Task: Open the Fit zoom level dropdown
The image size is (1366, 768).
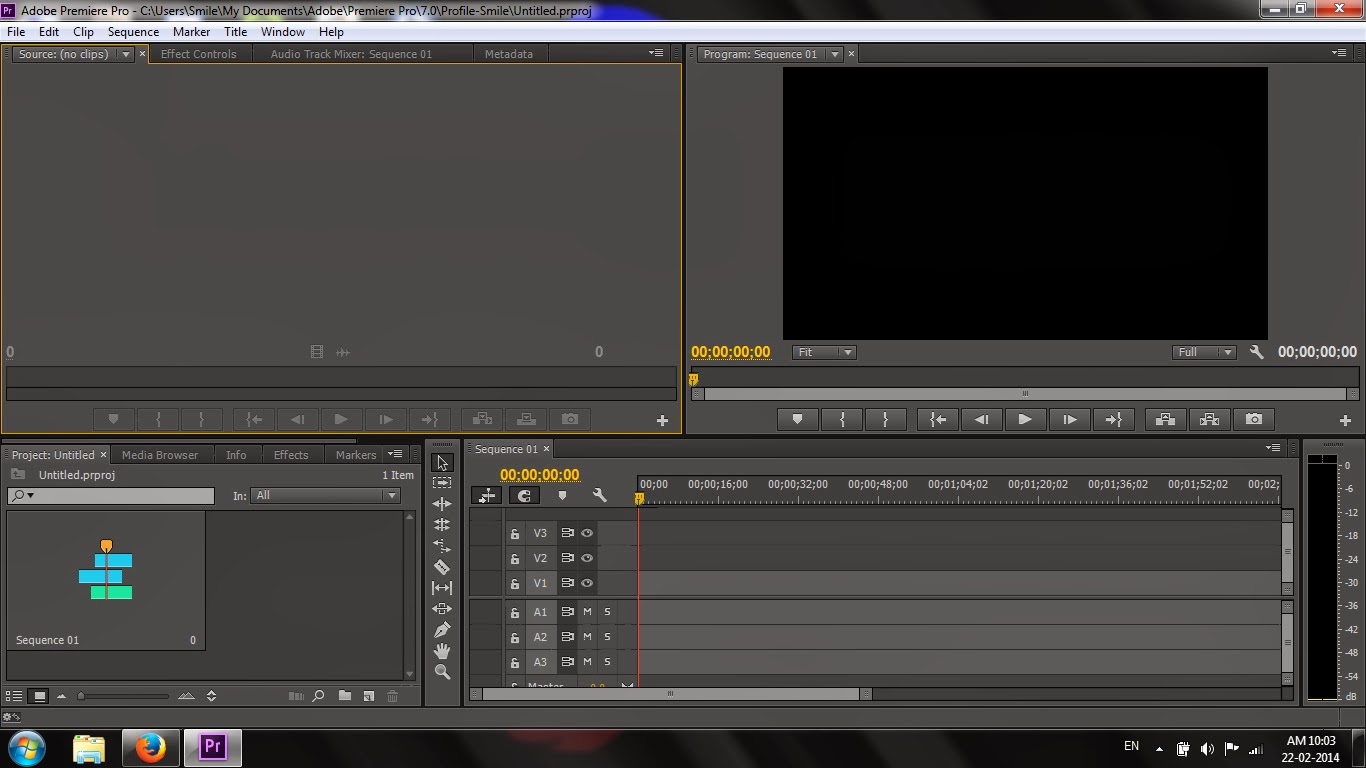Action: pyautogui.click(x=824, y=352)
